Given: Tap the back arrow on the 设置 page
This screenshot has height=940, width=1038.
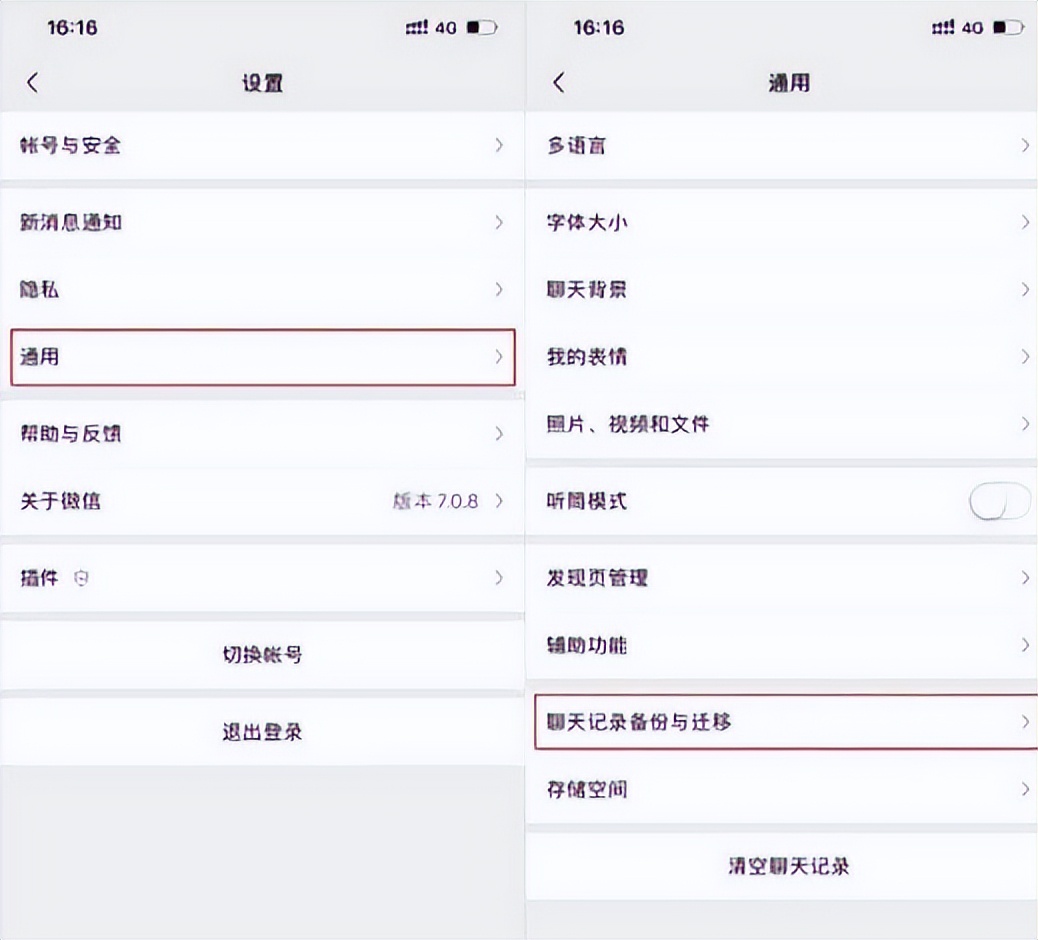Looking at the screenshot, I should [33, 82].
